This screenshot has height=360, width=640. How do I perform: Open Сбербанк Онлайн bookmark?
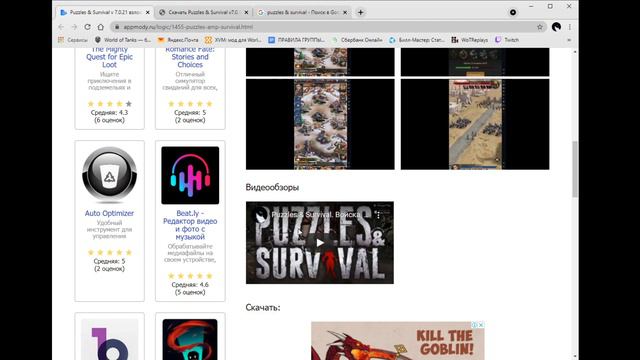tap(357, 40)
